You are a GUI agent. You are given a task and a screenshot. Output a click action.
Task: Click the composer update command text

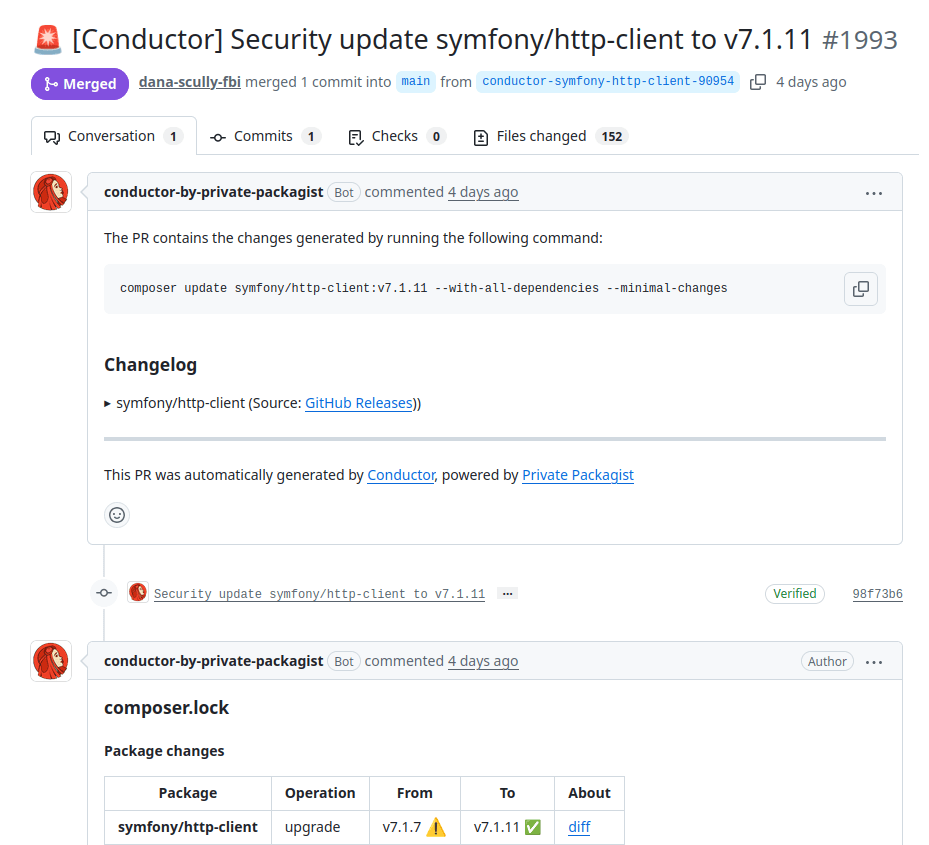click(x=424, y=289)
